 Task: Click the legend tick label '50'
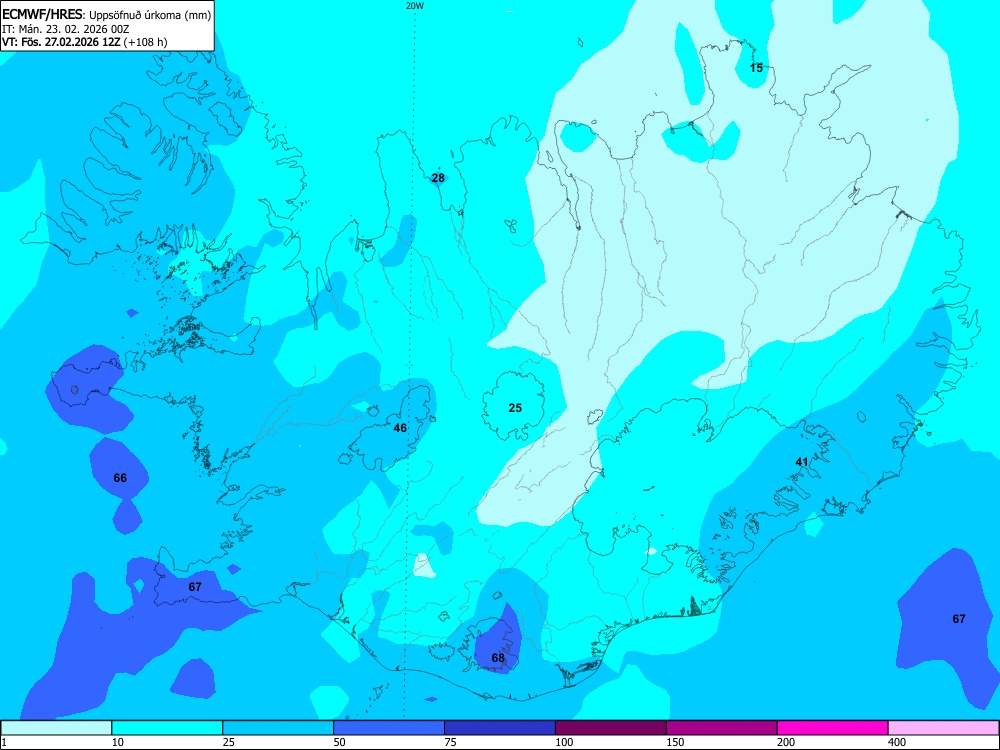coord(340,742)
